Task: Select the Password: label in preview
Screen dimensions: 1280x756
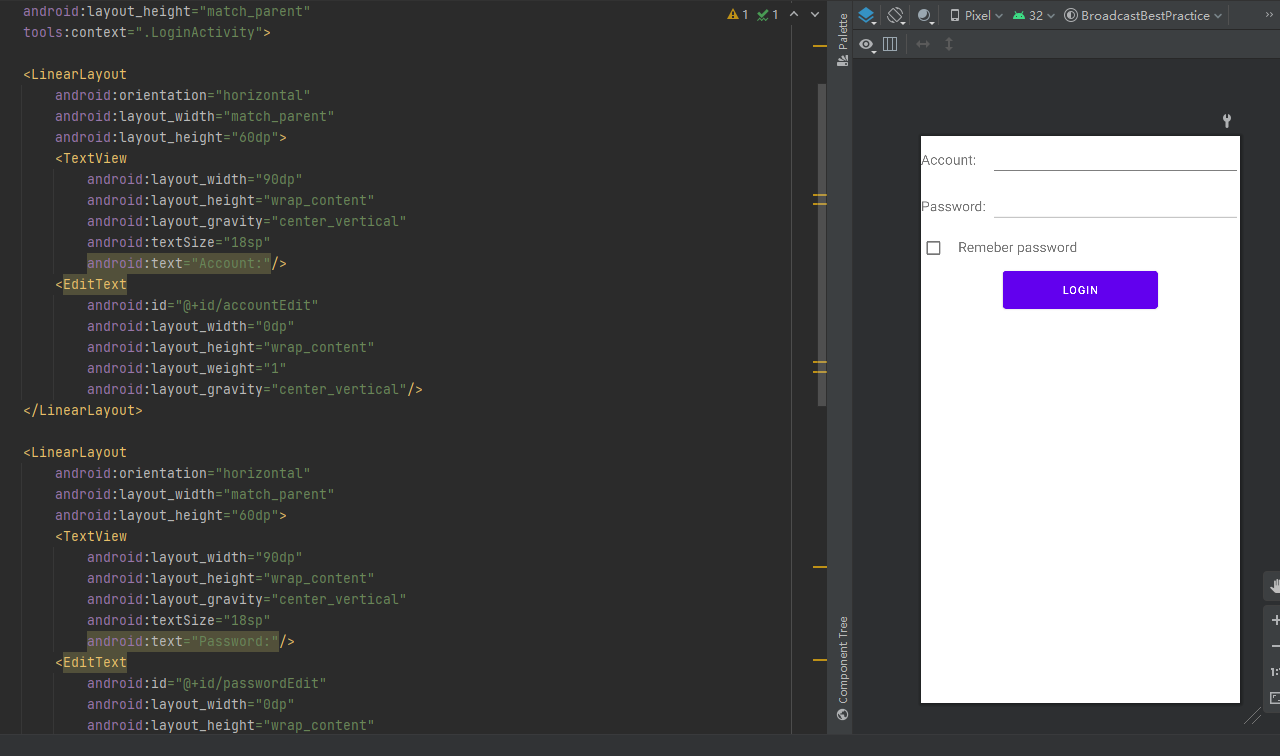Action: tap(953, 207)
